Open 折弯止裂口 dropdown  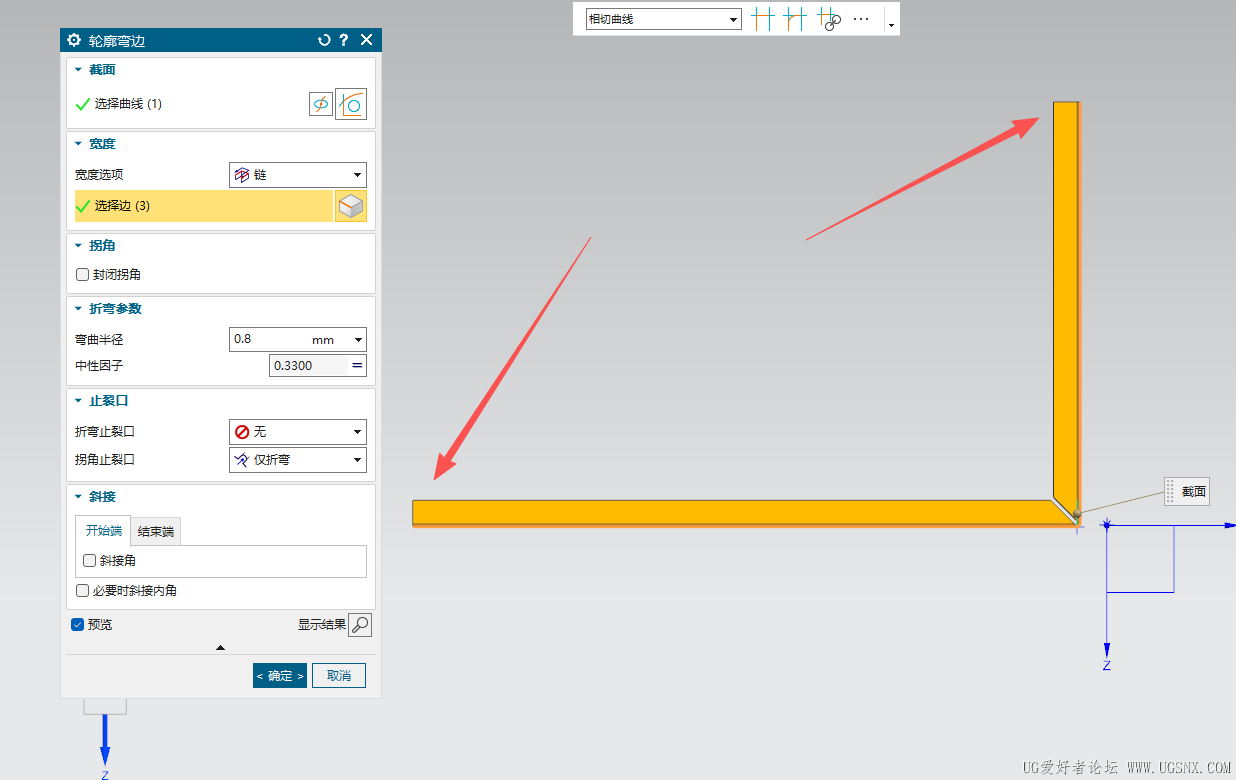tap(298, 432)
